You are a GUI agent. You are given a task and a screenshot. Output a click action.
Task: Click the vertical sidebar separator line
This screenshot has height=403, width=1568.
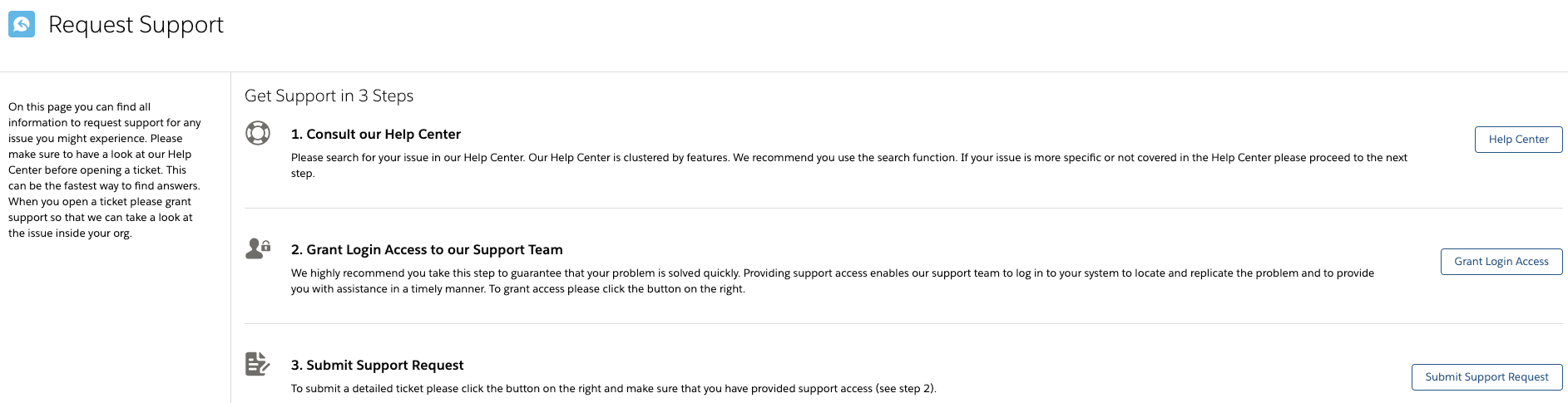tap(230, 249)
